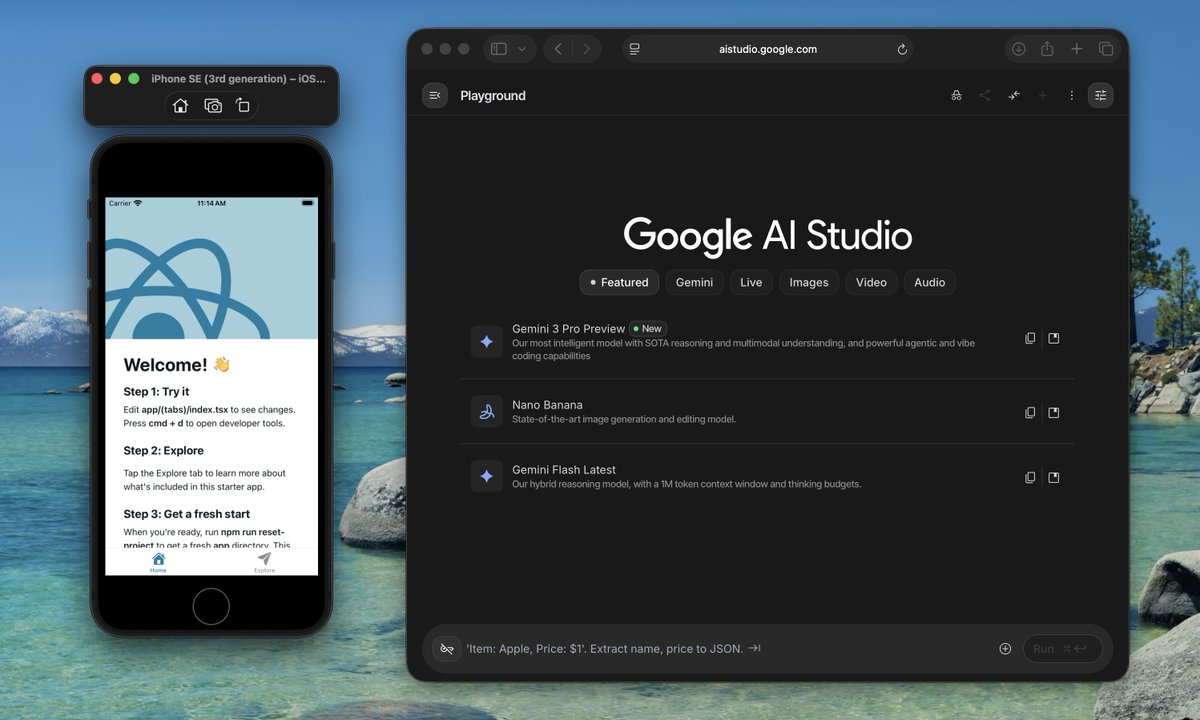Screen dimensions: 1200x720
Task: Click the Google AI Studio logo heading
Action: (x=767, y=236)
